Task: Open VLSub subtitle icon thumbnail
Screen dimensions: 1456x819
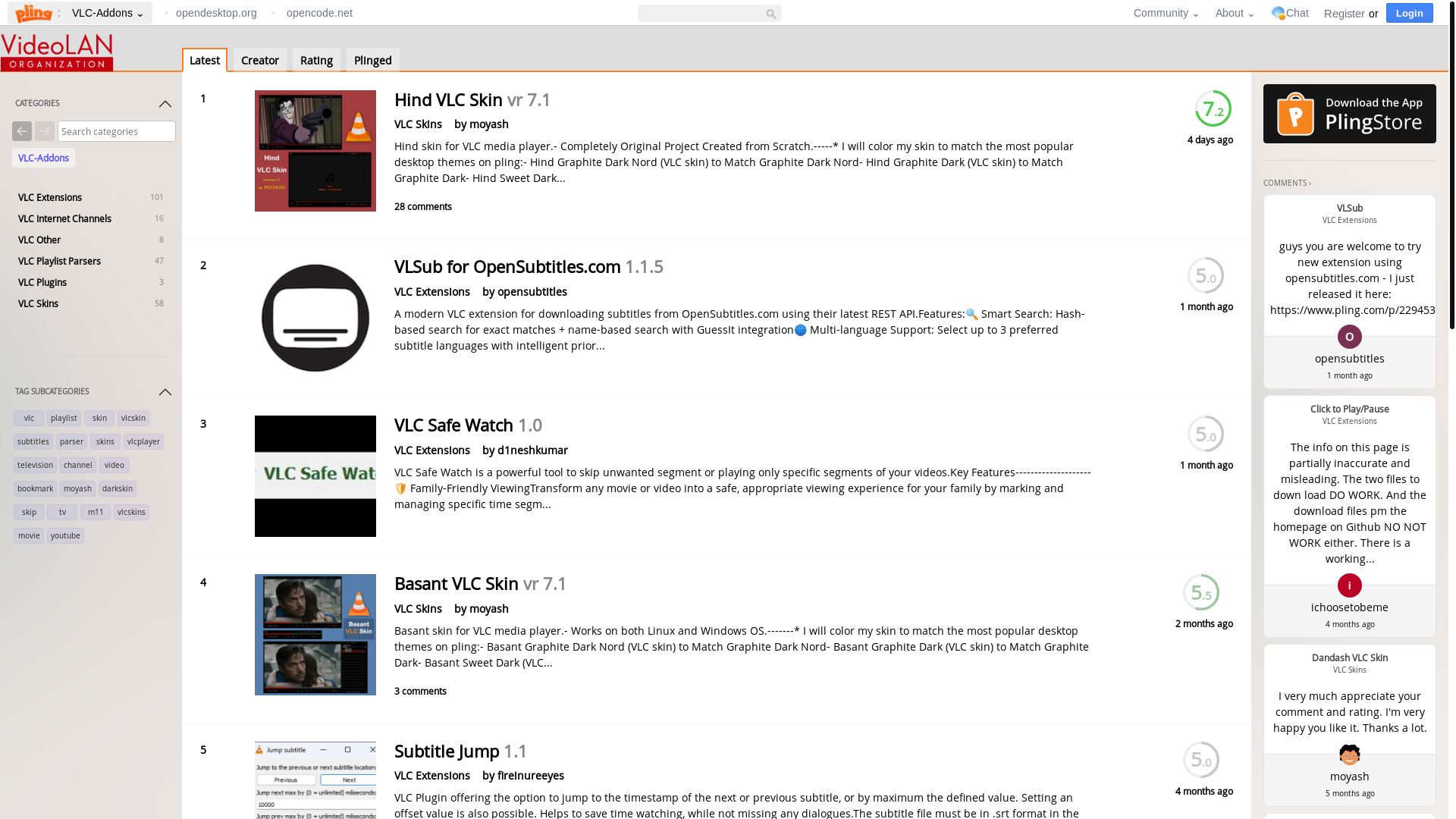Action: (315, 318)
